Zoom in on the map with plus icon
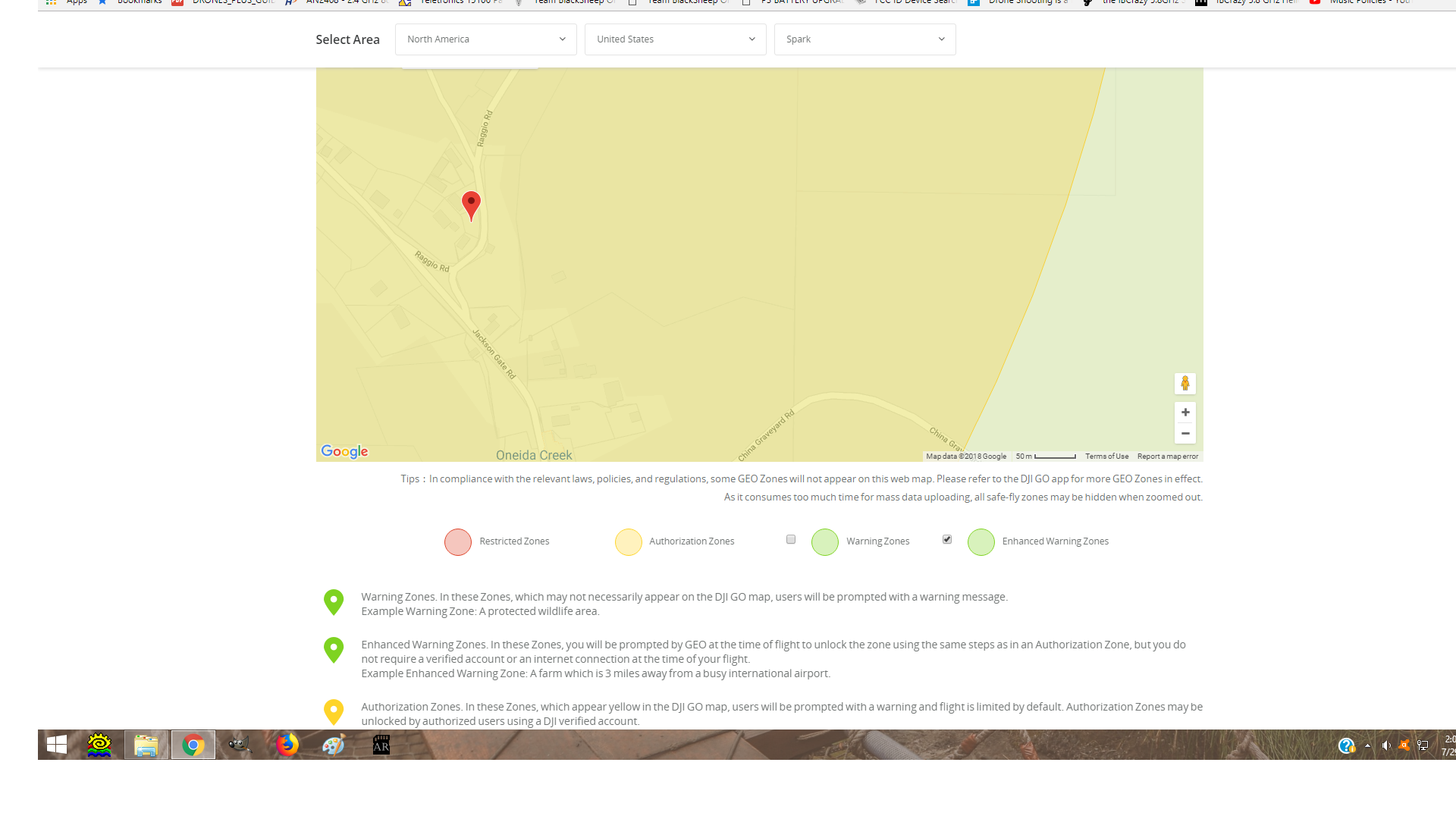 pos(1185,412)
